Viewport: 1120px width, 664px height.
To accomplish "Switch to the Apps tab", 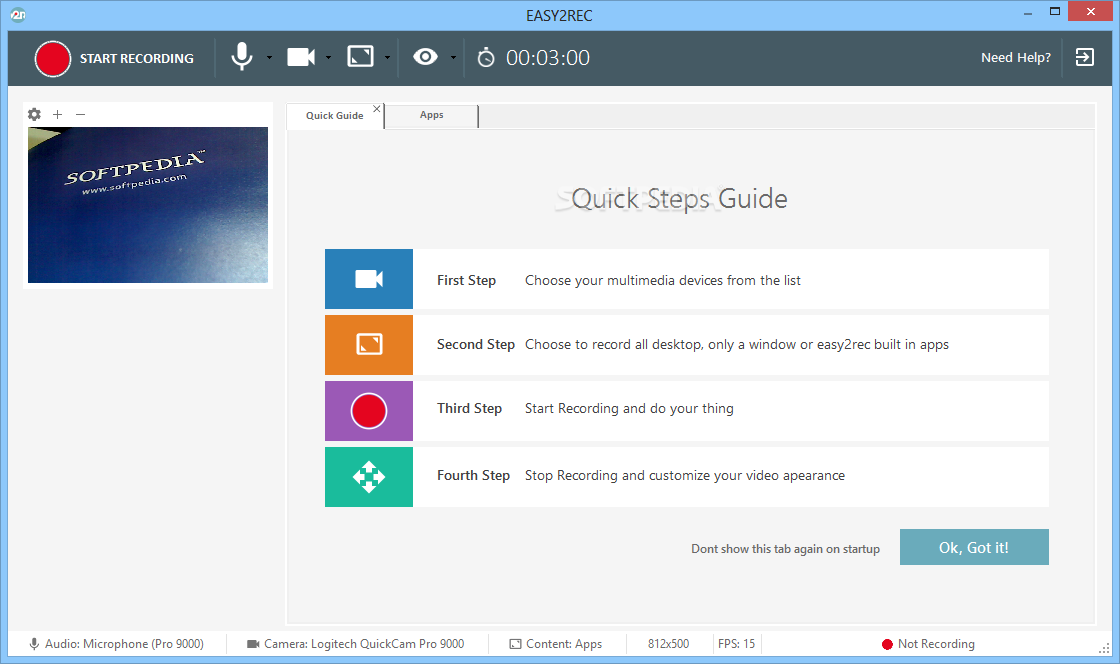I will point(431,115).
